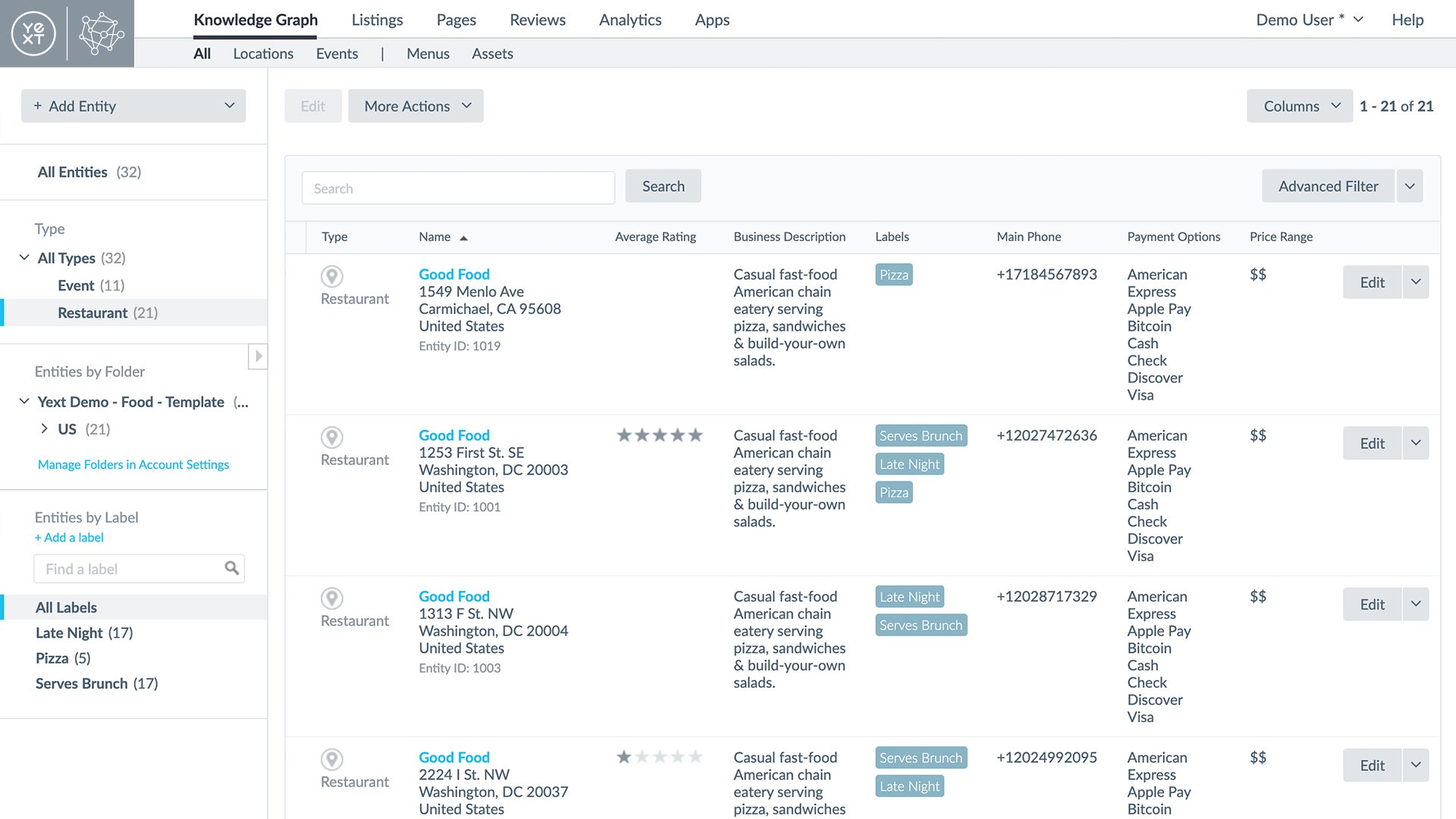
Task: Expand the US (21) folder
Action: point(44,428)
